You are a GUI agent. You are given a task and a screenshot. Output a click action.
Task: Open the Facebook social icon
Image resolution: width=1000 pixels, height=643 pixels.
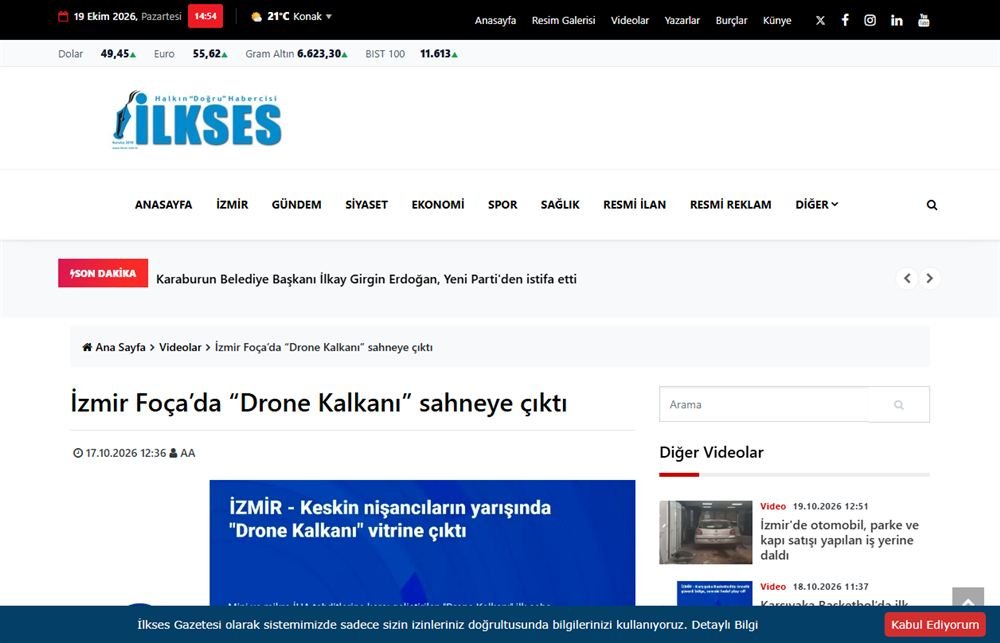pyautogui.click(x=845, y=20)
